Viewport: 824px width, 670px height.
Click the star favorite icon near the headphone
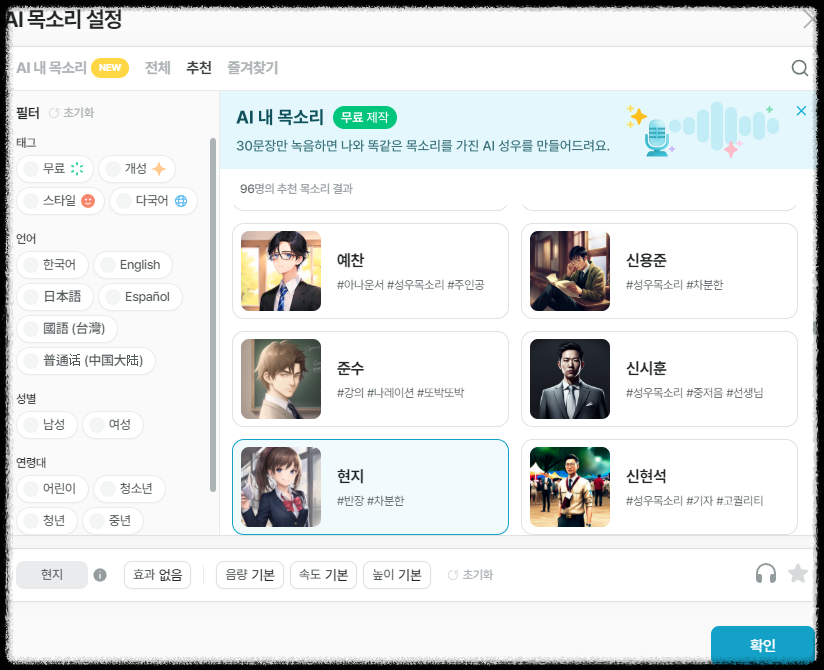click(797, 574)
